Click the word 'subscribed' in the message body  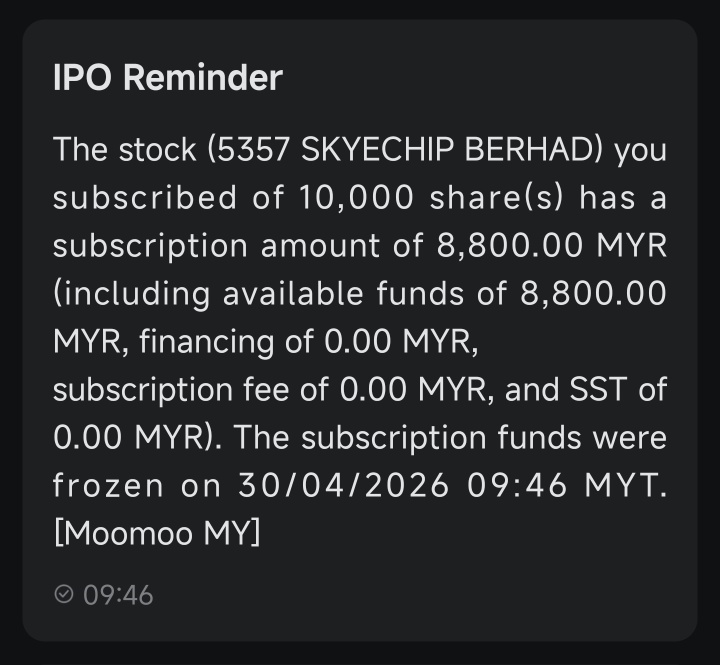point(145,198)
